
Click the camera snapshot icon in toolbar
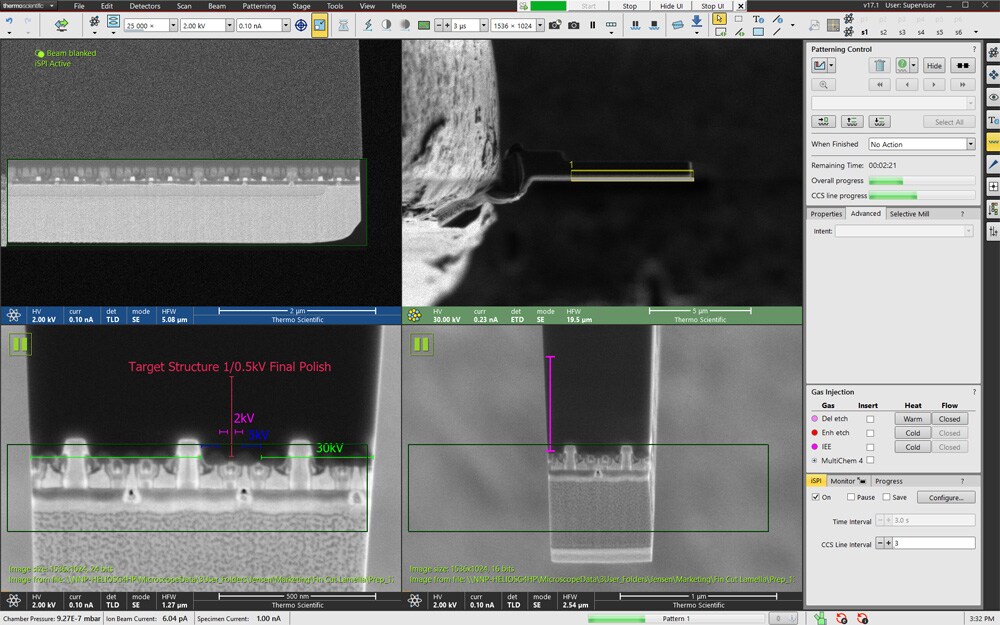[x=573, y=24]
